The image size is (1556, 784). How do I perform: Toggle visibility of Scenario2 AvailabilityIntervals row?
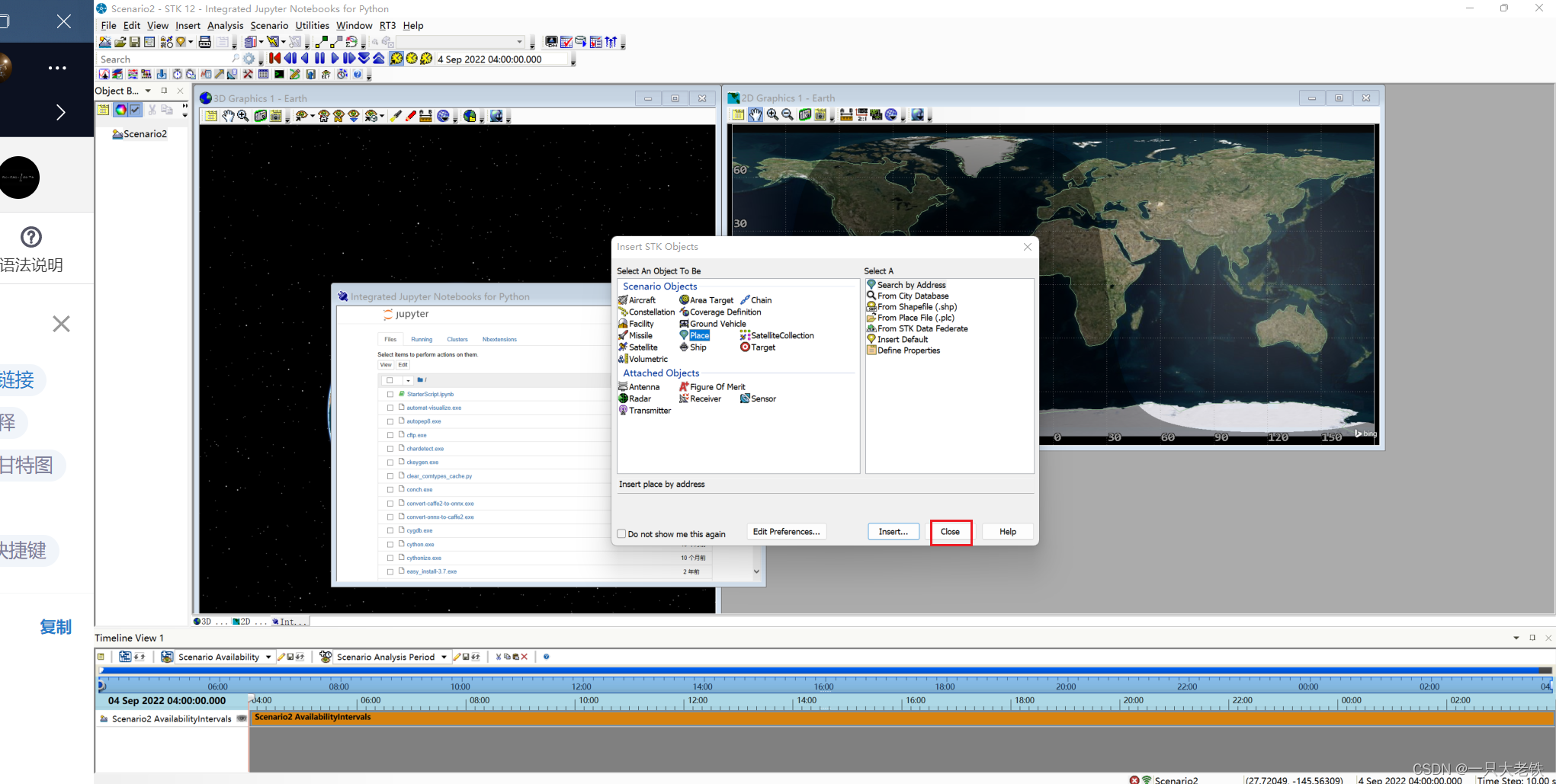coord(242,718)
